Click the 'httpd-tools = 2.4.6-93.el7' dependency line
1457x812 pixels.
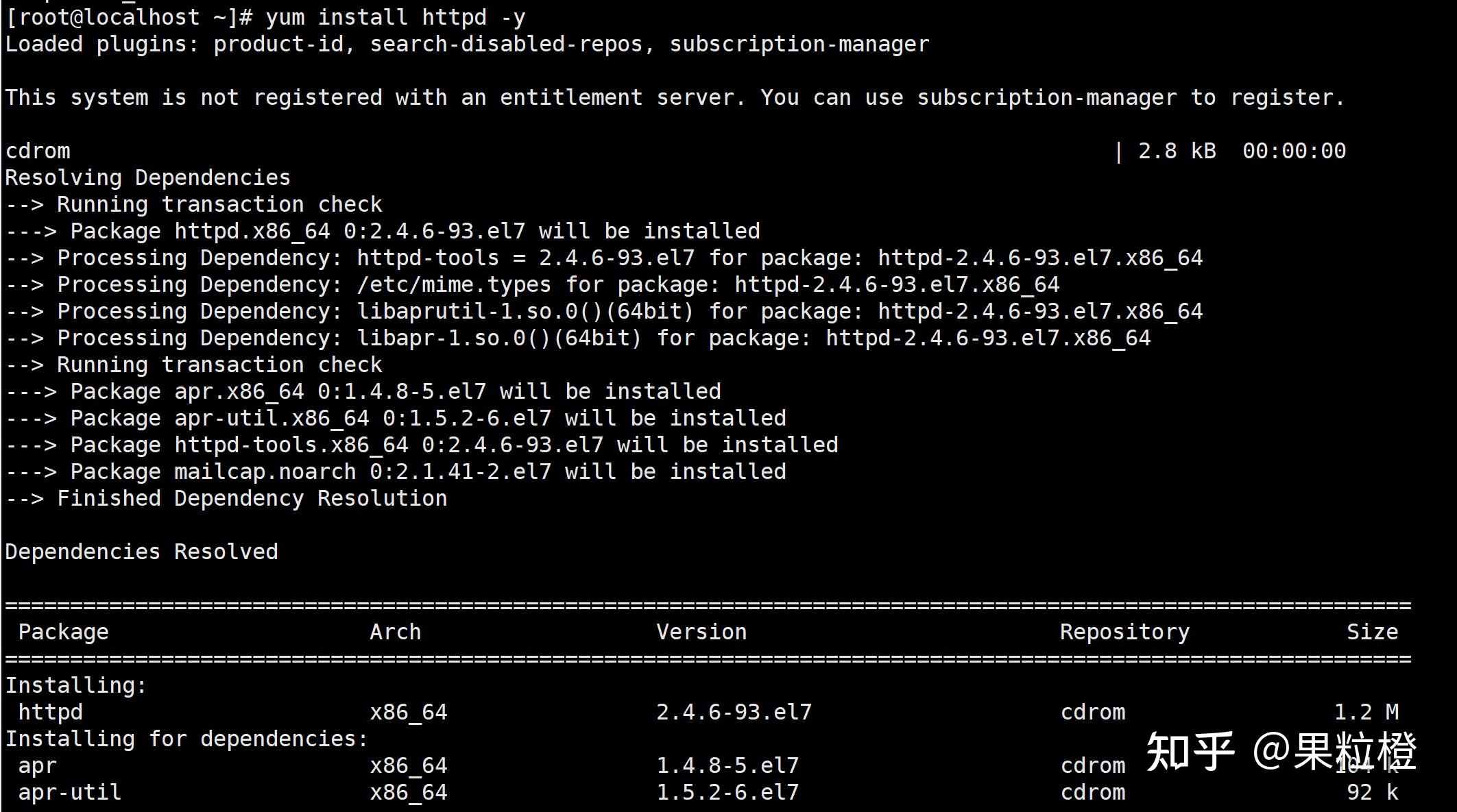tap(604, 258)
